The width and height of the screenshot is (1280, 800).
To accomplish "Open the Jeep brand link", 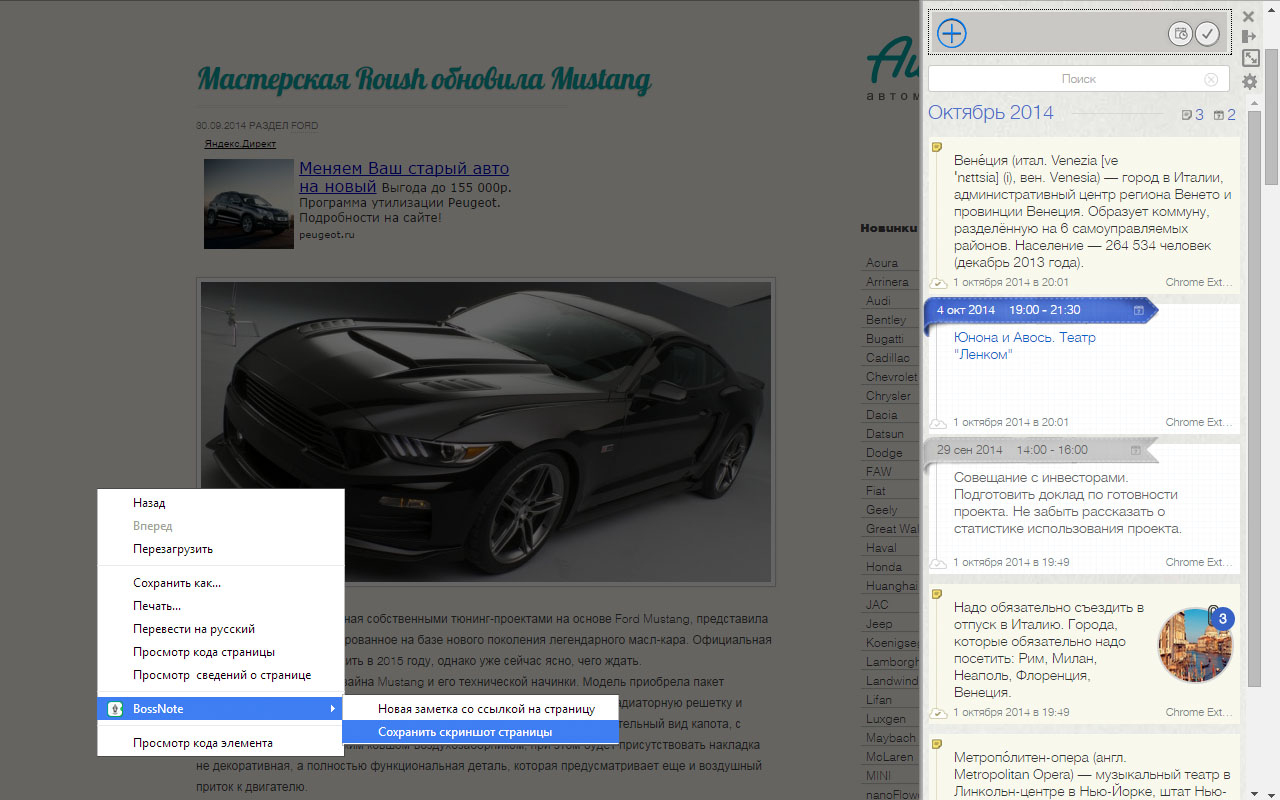I will (x=879, y=624).
